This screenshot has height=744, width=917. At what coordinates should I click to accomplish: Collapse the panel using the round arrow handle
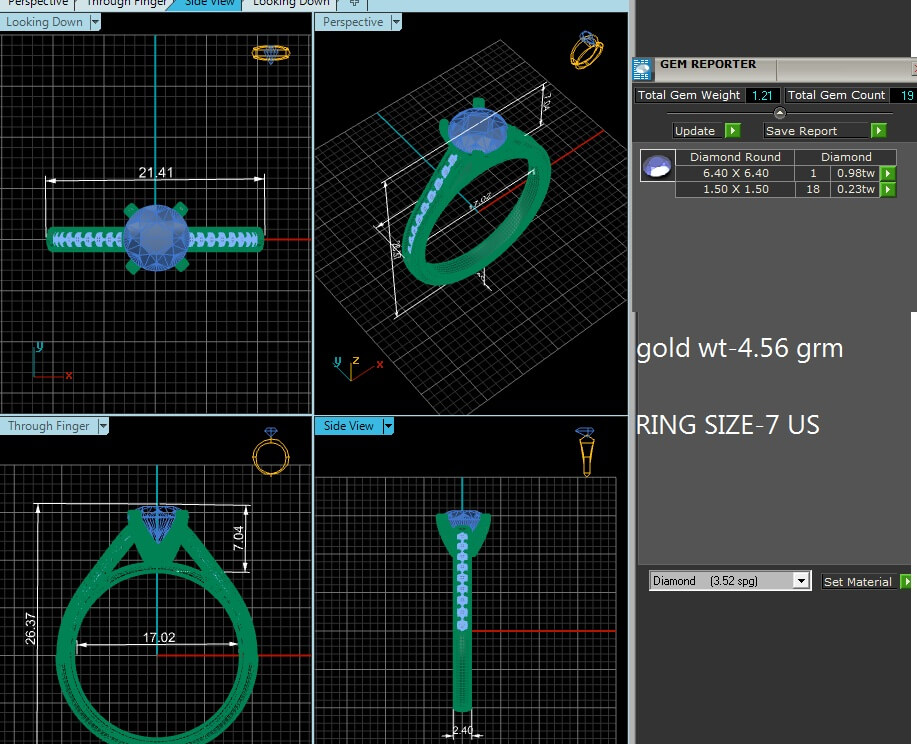(780, 113)
